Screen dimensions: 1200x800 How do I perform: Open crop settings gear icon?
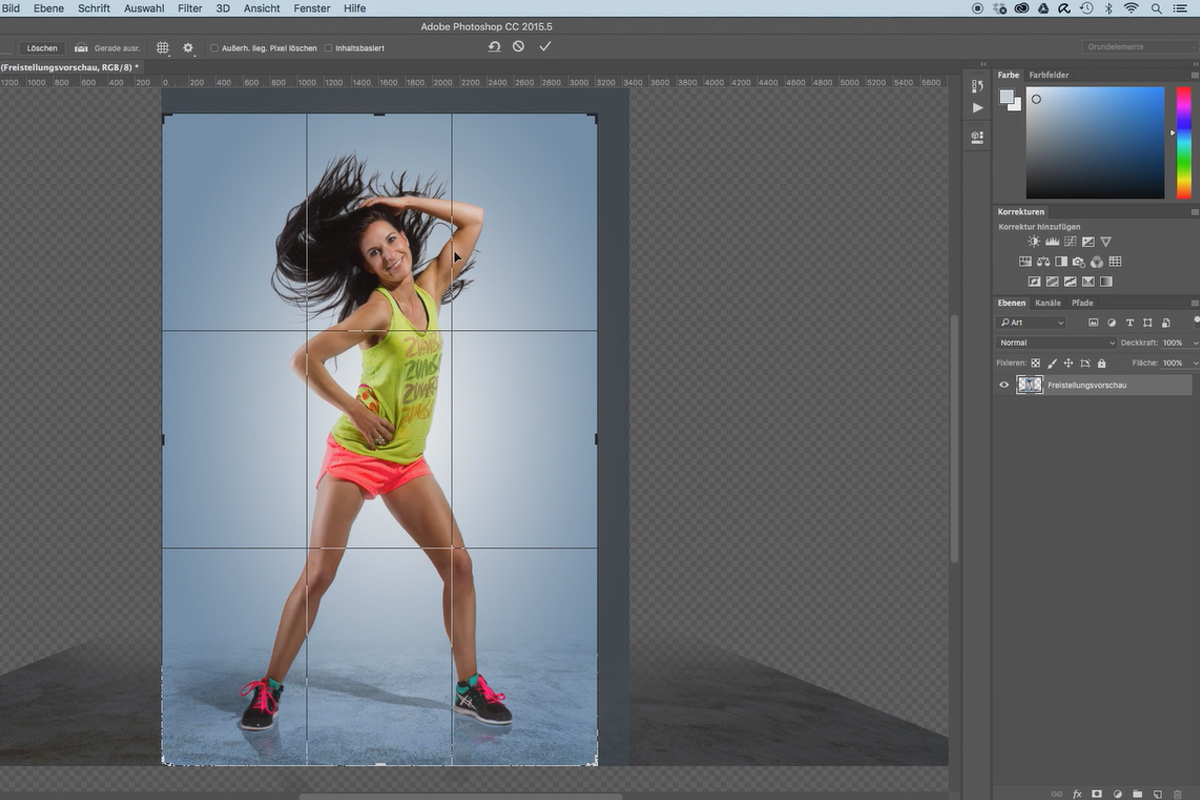pos(188,47)
